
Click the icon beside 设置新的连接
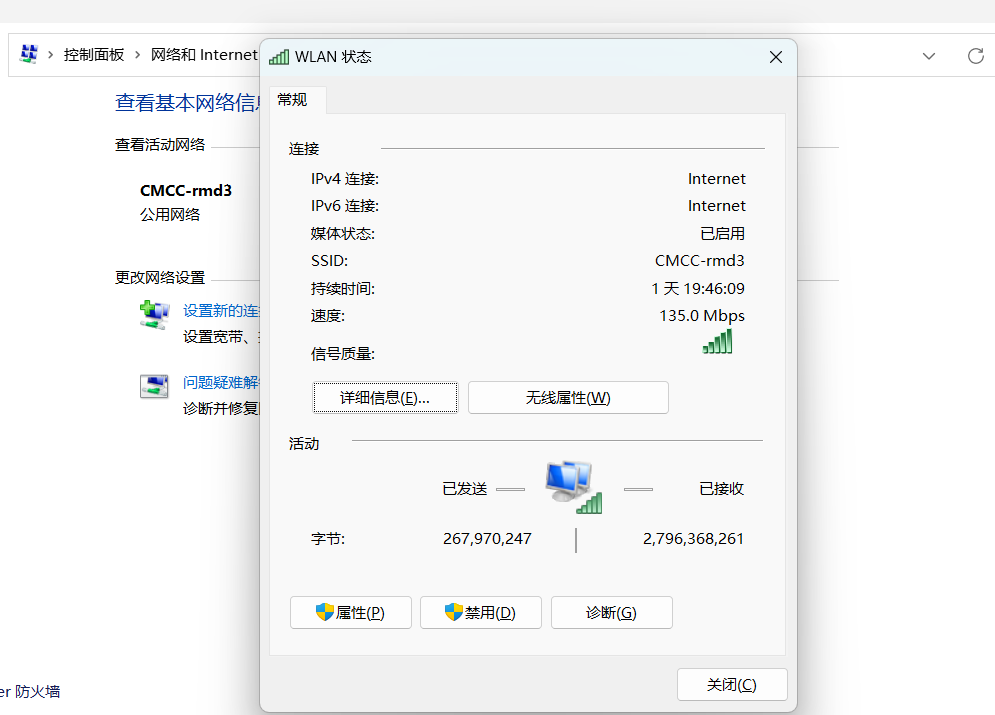point(154,313)
